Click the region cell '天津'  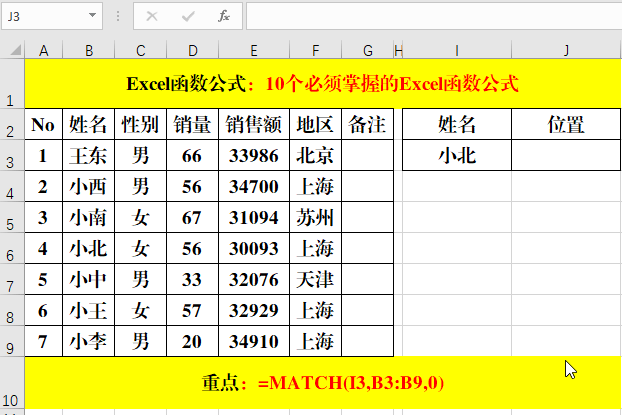[315, 279]
